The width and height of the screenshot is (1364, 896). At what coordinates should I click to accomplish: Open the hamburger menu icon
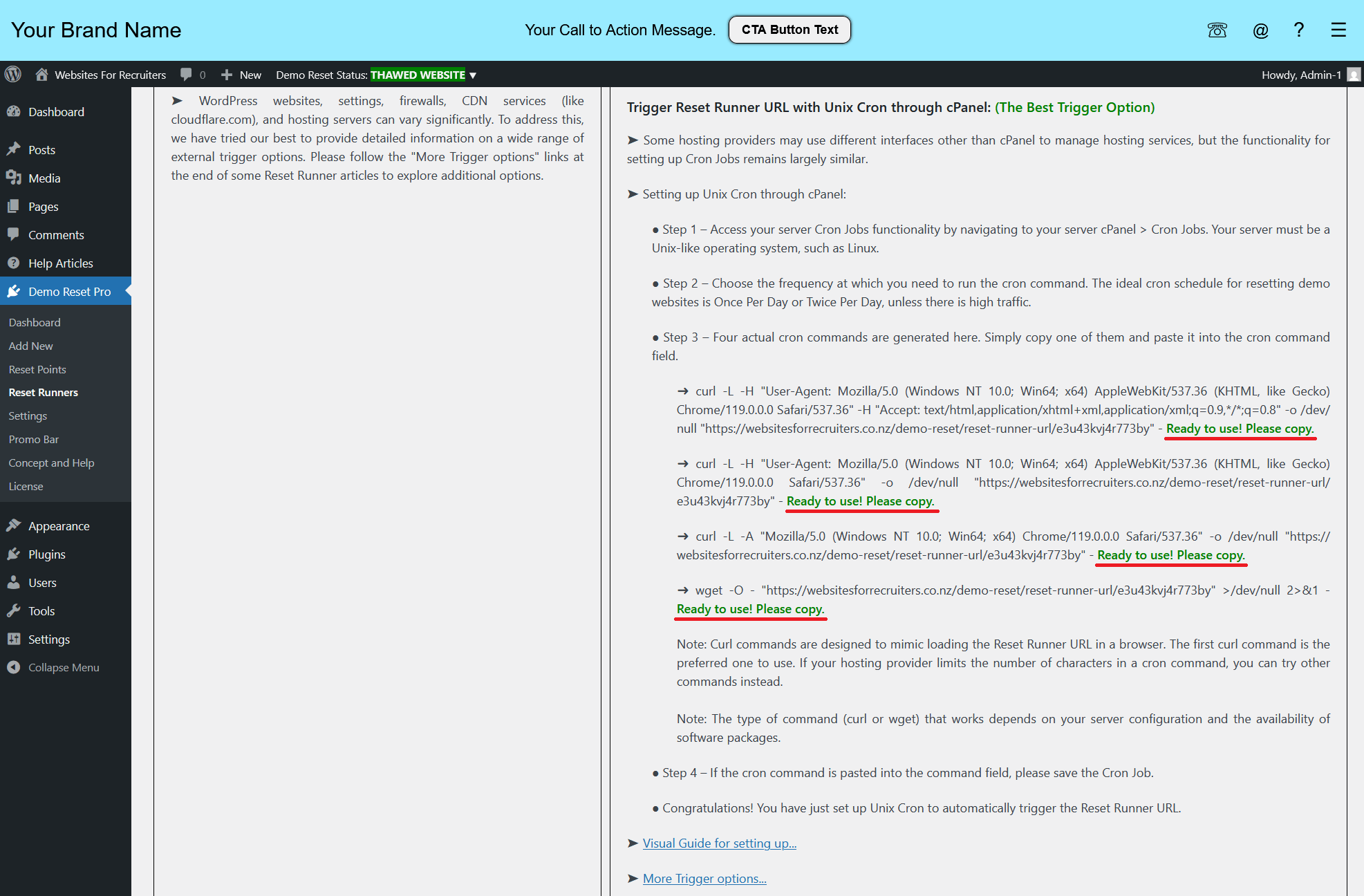1338,30
